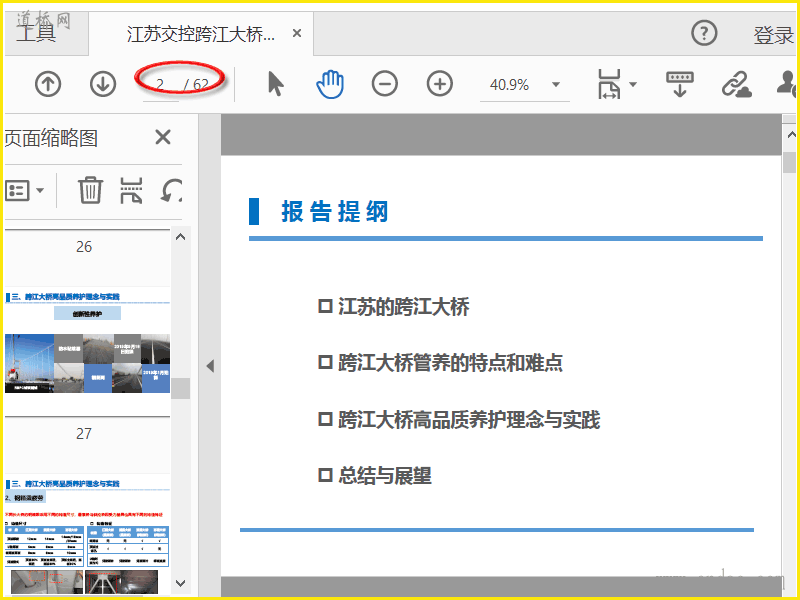Click the fit-width page display icon
The height and width of the screenshot is (600, 800).
(x=609, y=84)
